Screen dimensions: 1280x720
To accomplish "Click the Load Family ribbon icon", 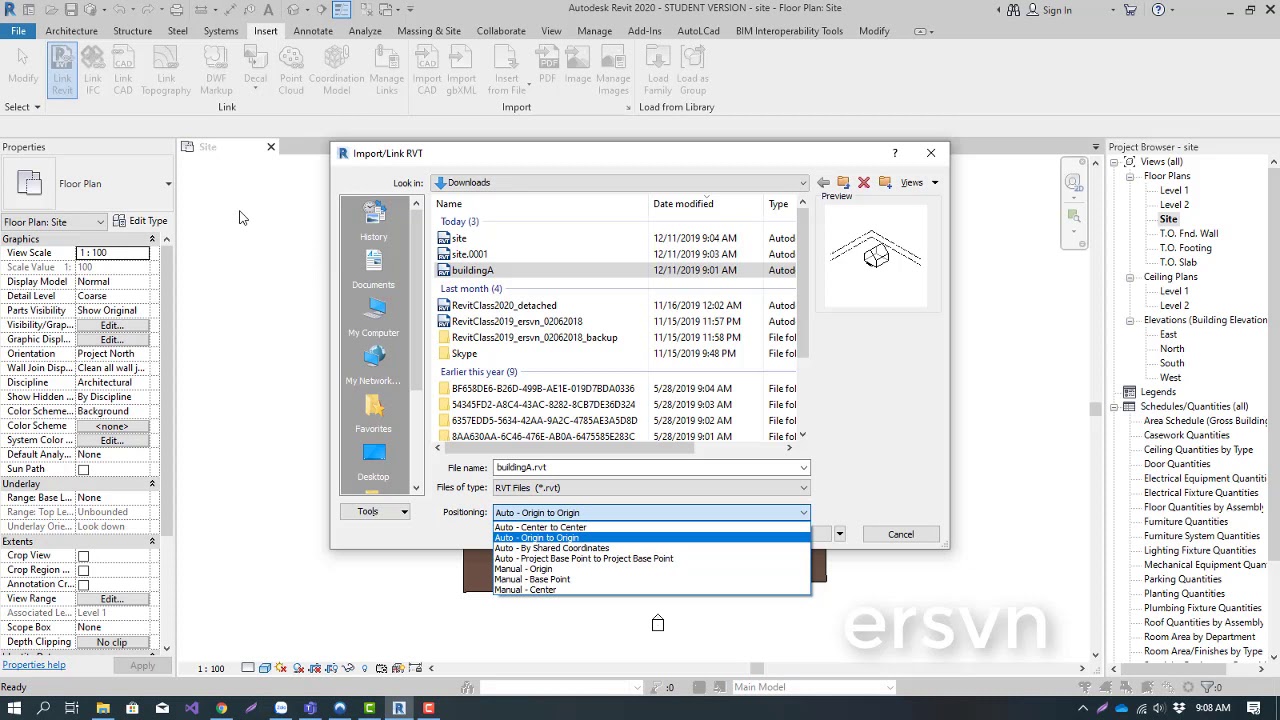I will [x=658, y=70].
